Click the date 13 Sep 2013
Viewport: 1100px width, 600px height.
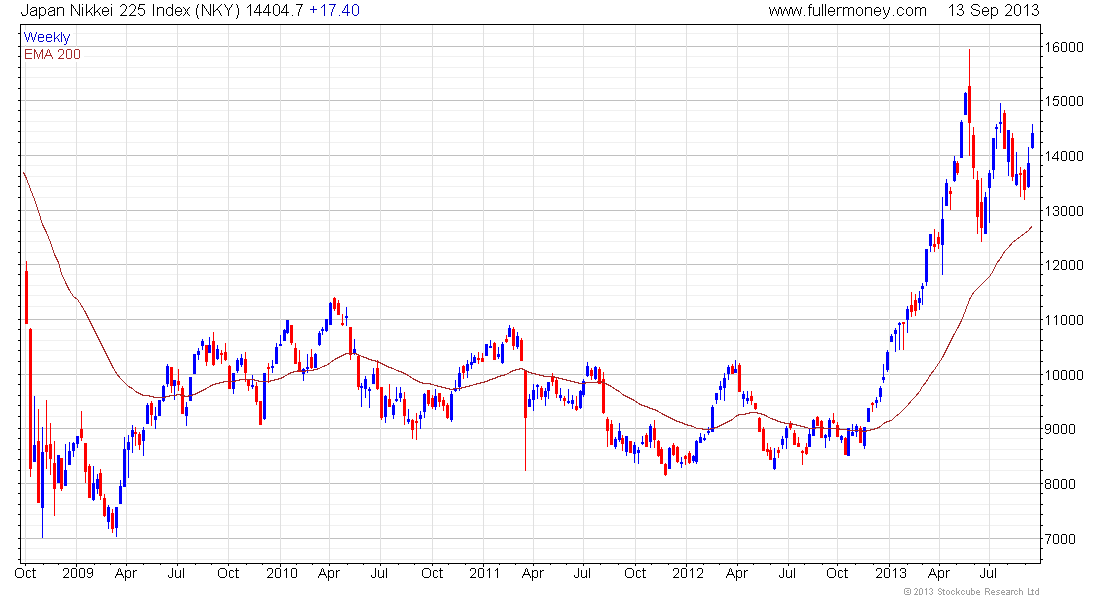pyautogui.click(x=993, y=11)
